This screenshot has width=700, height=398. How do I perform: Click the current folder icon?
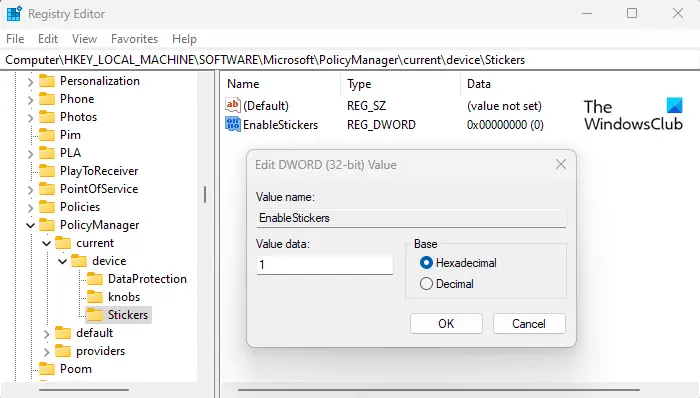[x=62, y=243]
